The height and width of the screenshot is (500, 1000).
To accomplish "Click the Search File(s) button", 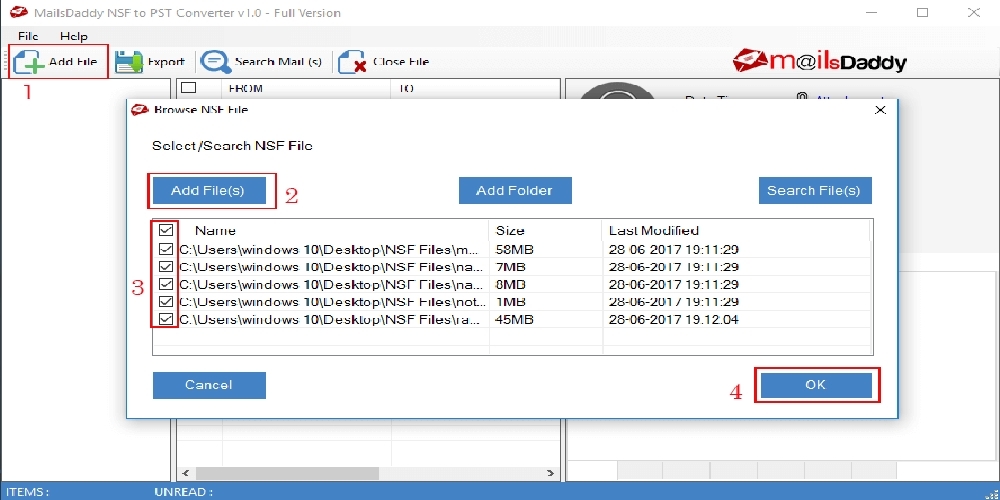I will (814, 190).
